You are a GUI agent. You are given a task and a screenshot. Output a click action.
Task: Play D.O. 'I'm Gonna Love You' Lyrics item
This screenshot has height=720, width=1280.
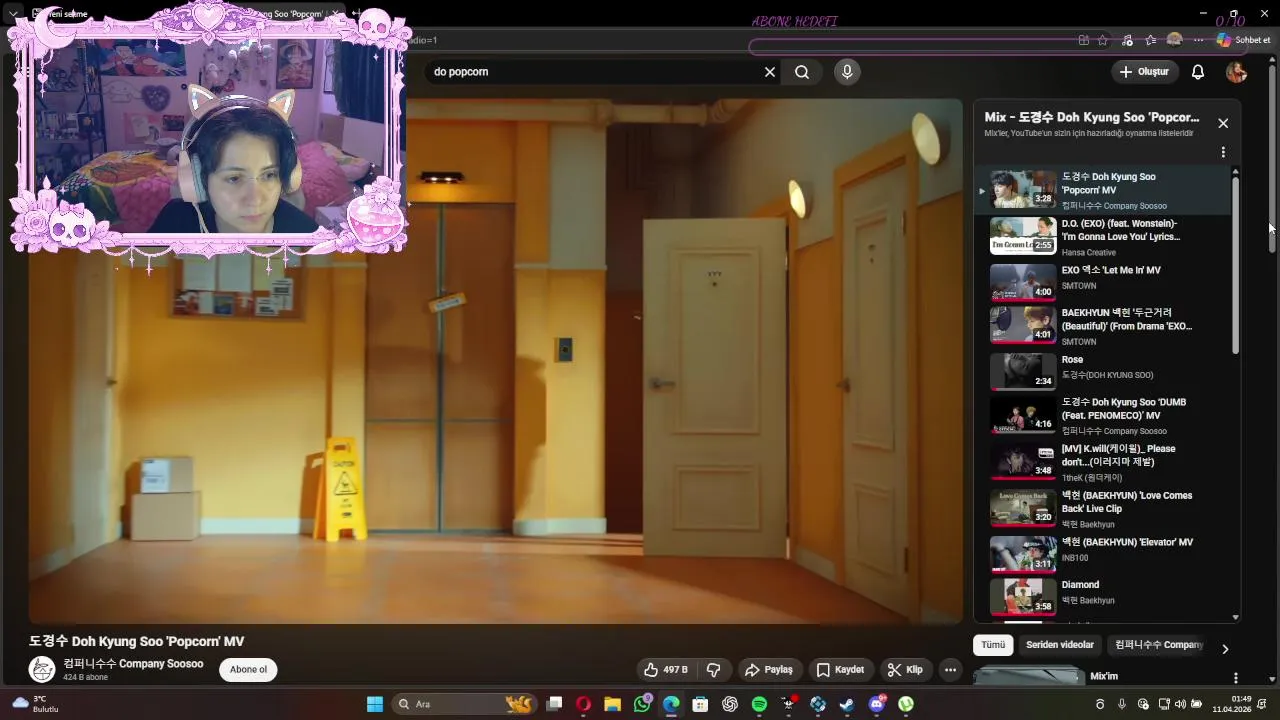1103,236
